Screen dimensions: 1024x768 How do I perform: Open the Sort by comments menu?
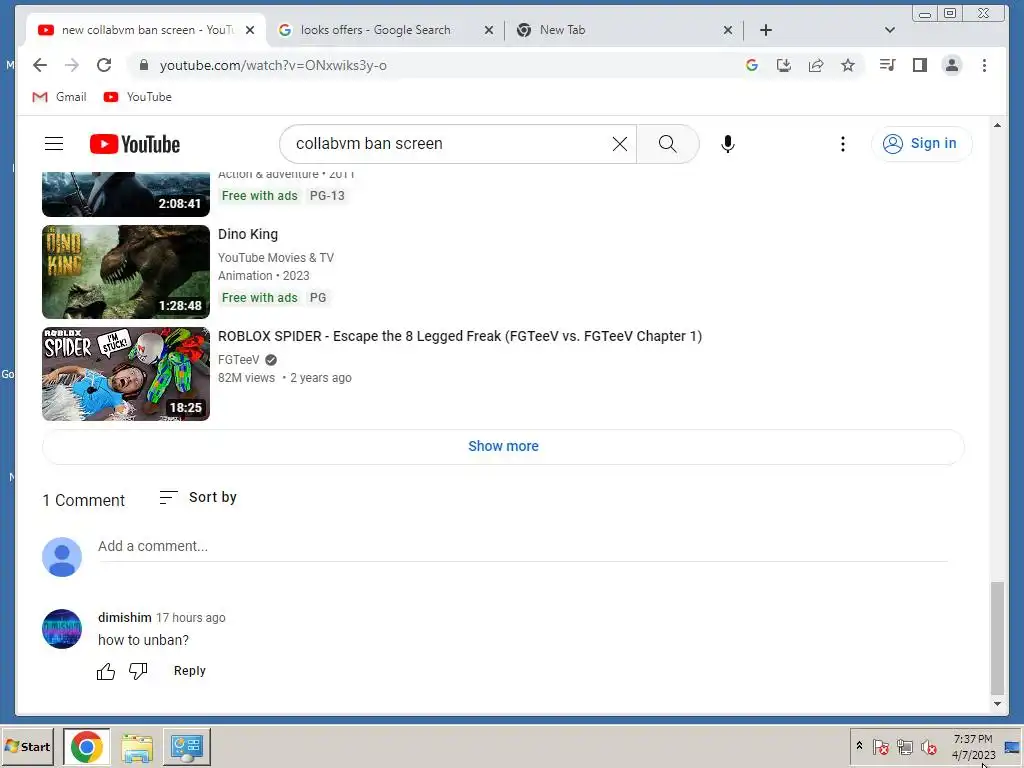click(x=198, y=498)
